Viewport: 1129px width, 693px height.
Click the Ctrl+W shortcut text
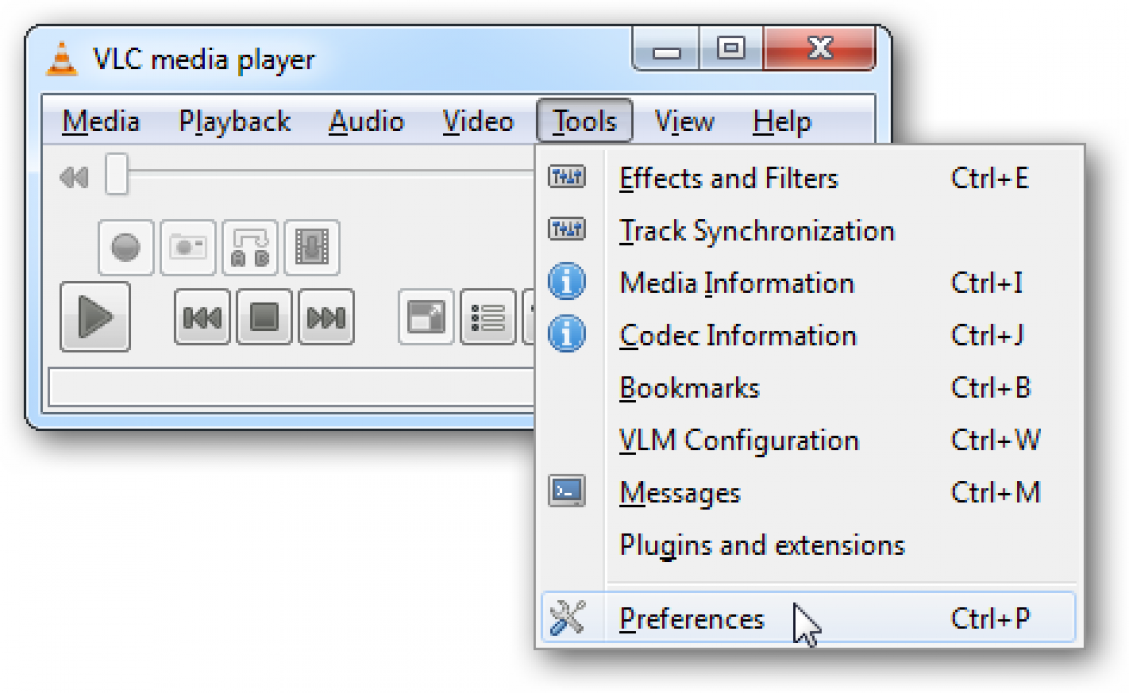point(995,440)
